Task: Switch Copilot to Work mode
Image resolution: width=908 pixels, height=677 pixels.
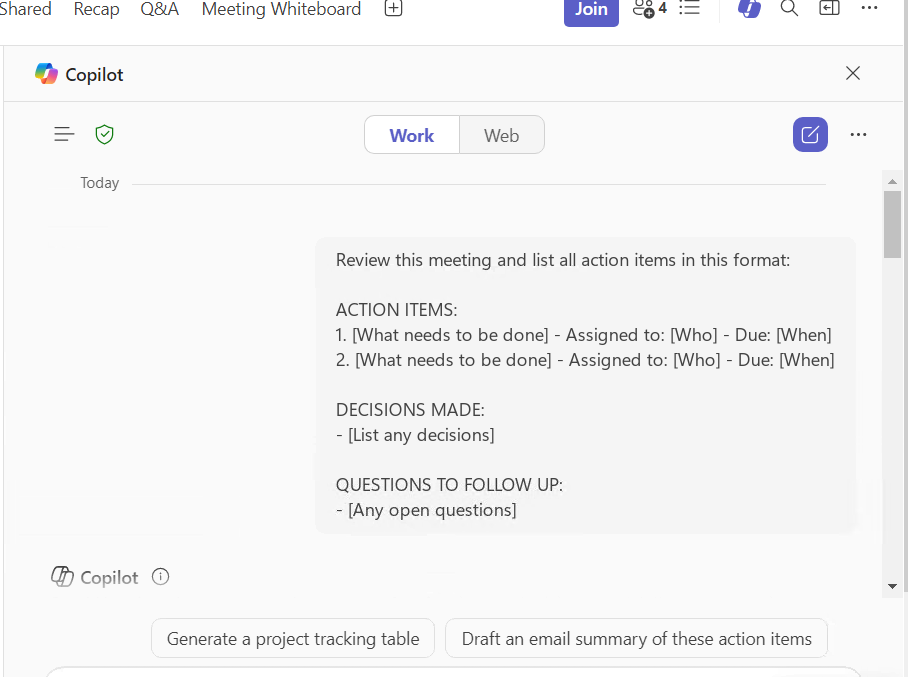Action: [x=412, y=135]
